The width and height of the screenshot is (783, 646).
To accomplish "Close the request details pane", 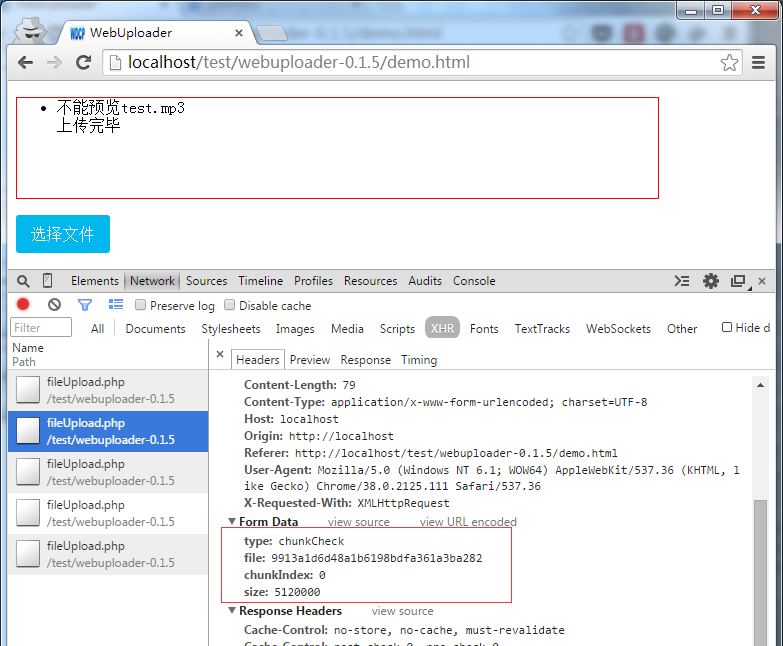I will [220, 354].
